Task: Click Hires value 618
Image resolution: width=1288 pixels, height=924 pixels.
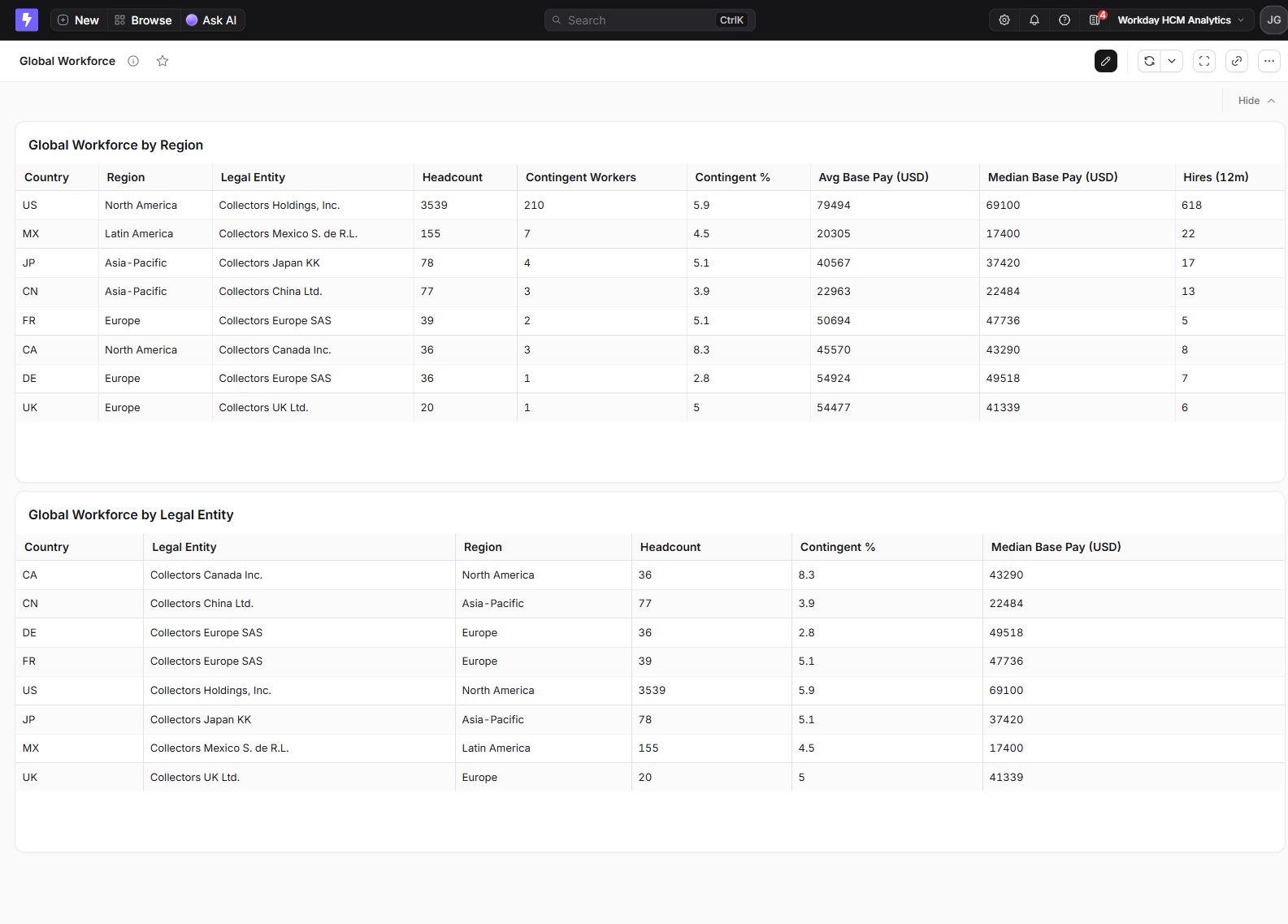Action: 1191,205
